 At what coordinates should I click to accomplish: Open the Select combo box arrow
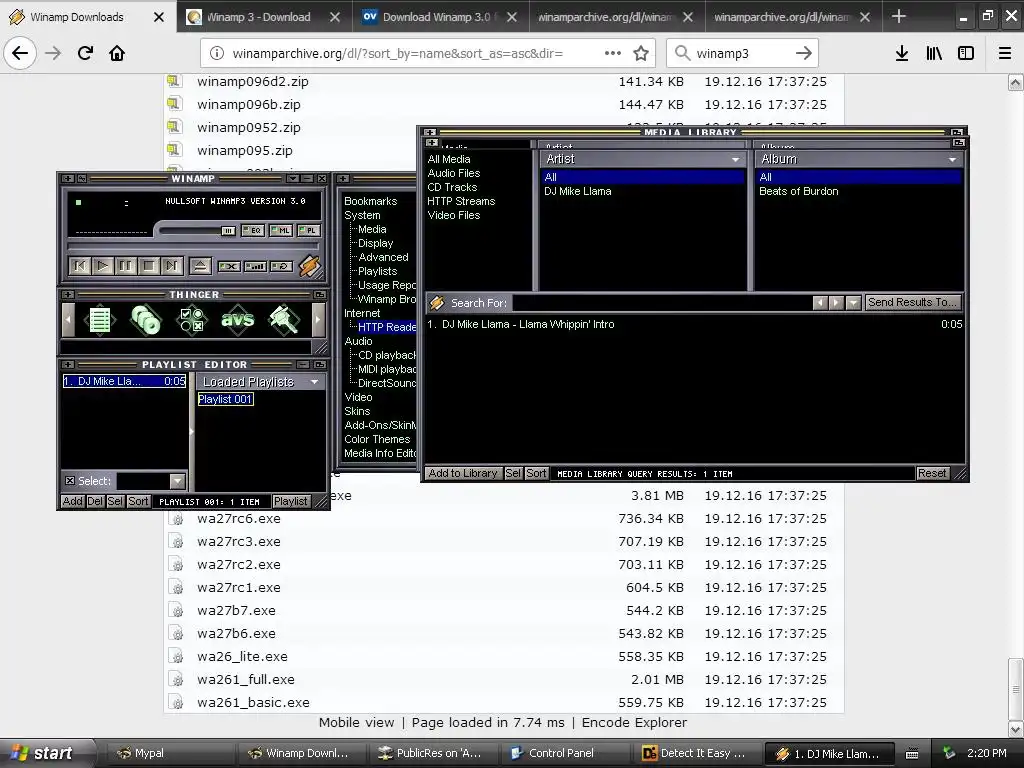(177, 481)
